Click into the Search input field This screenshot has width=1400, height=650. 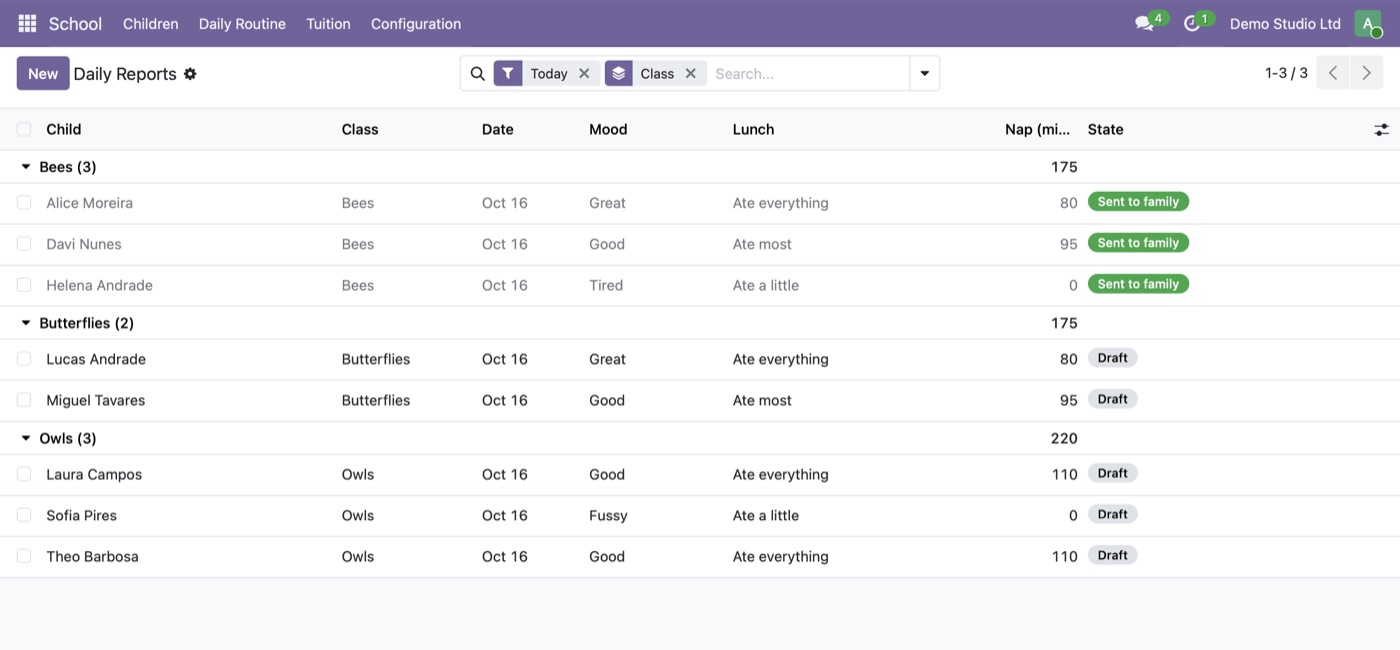coord(808,74)
